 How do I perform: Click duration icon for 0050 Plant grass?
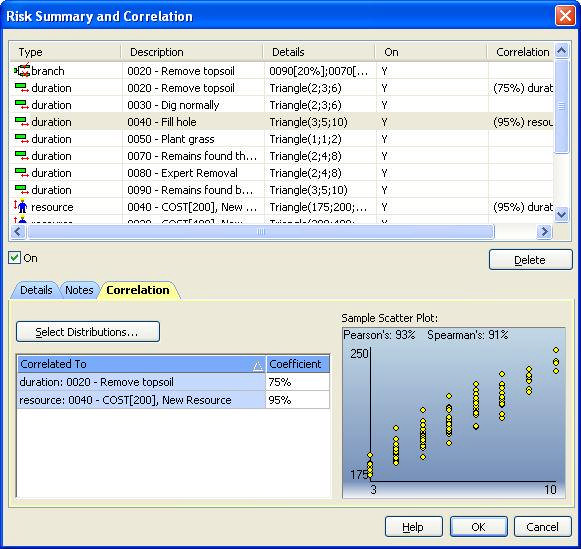click(21, 139)
